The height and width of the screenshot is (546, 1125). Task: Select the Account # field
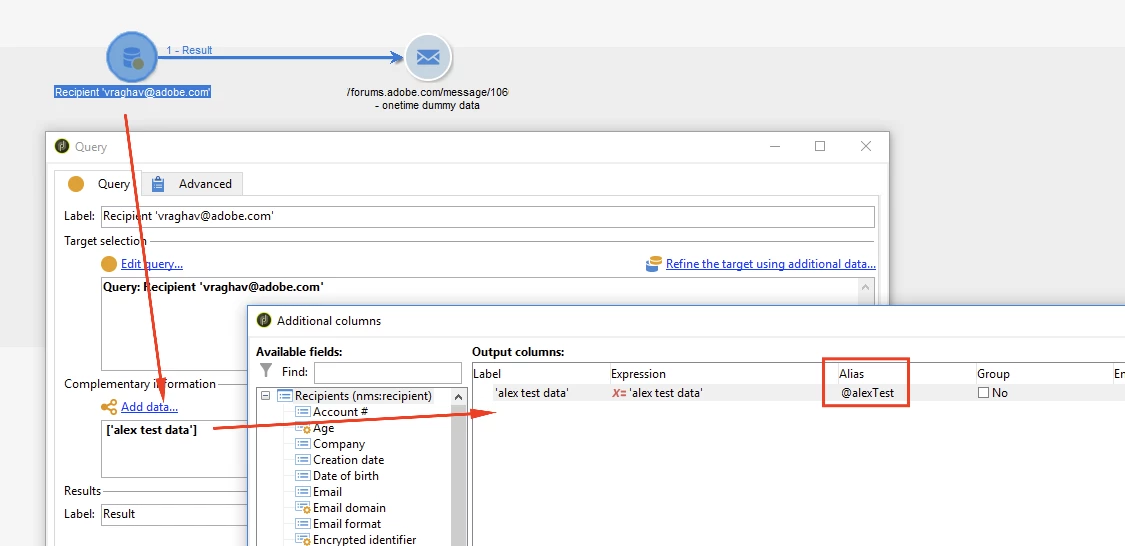coord(340,412)
